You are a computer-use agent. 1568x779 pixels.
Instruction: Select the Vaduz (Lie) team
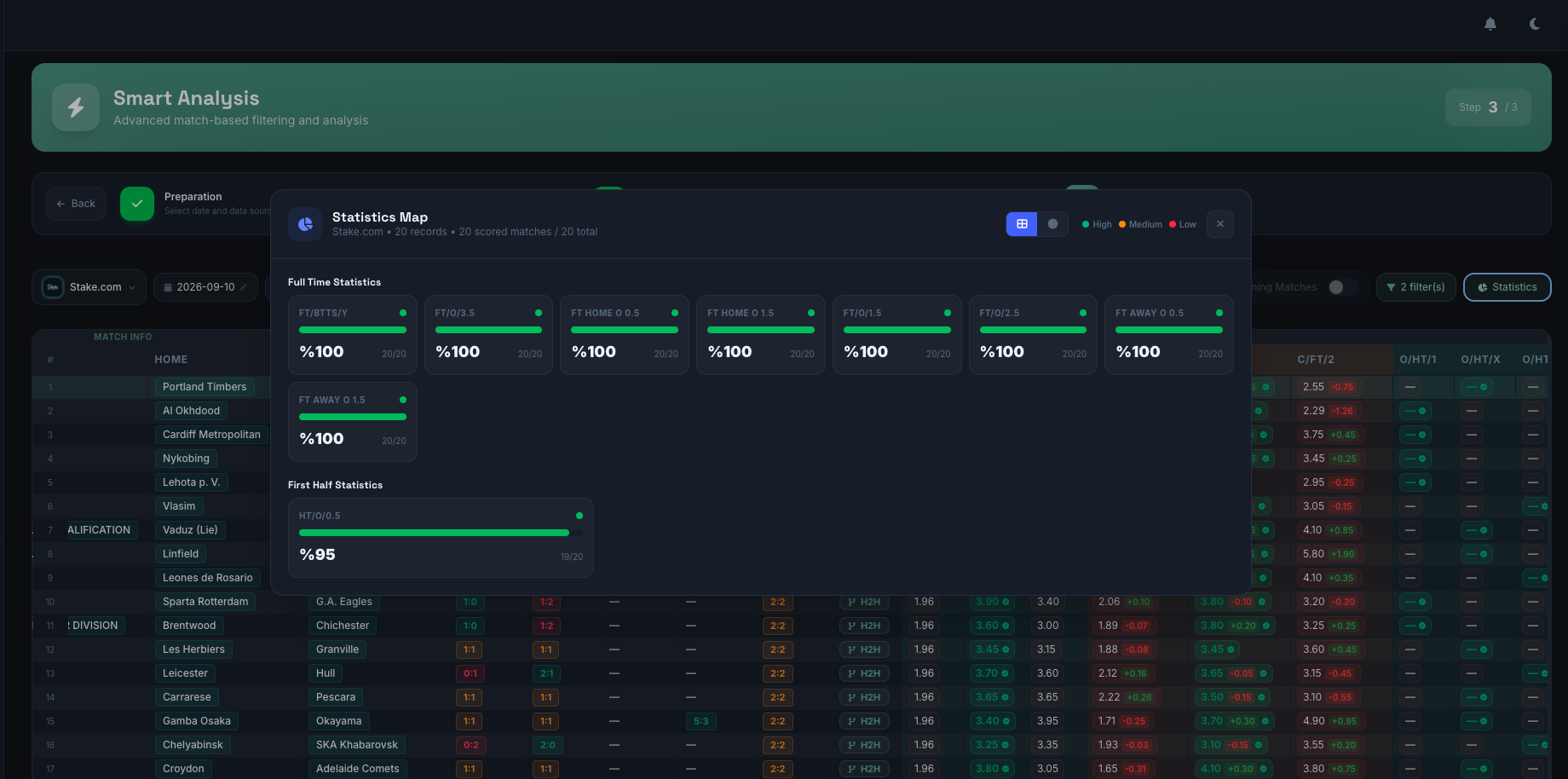point(190,530)
